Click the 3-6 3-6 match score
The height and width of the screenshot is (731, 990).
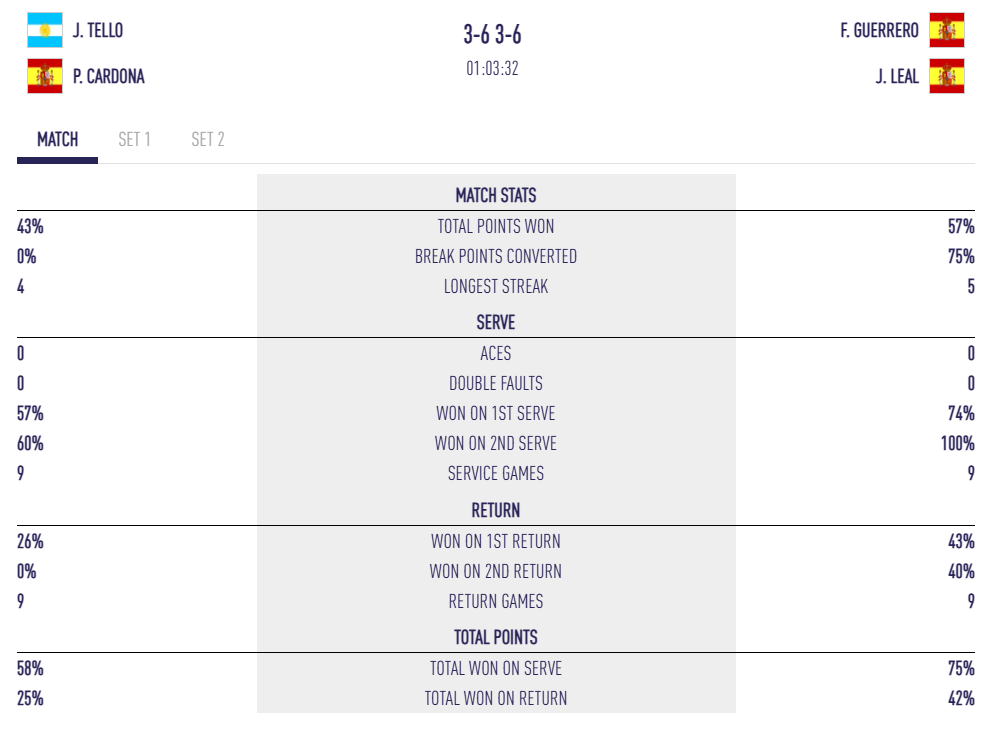(x=492, y=35)
